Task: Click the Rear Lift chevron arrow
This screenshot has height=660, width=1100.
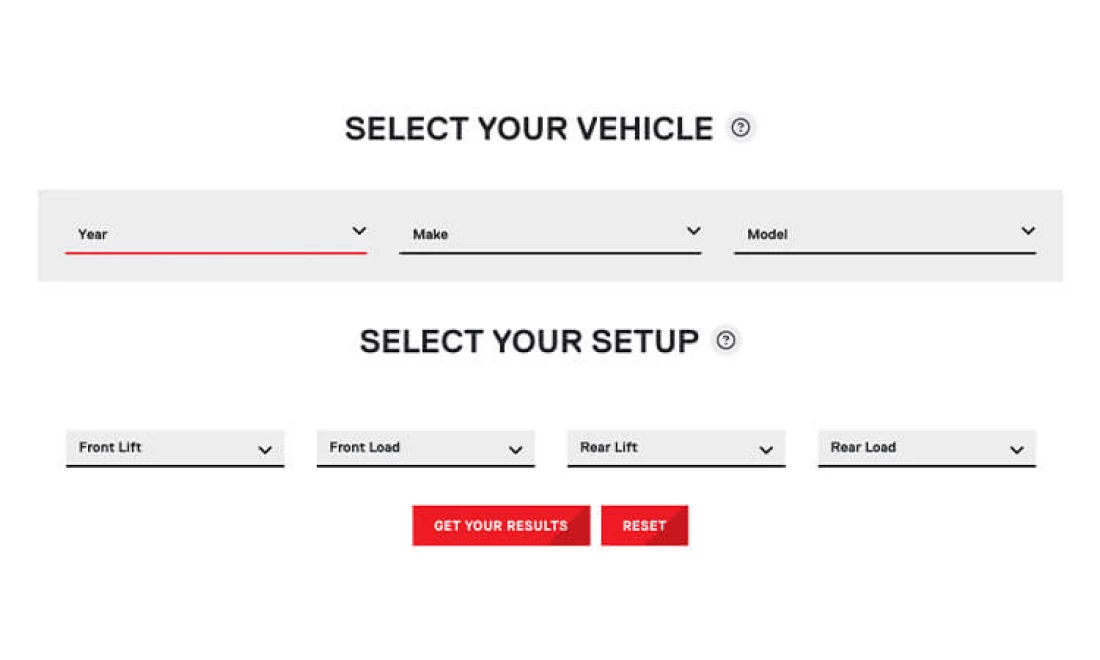Action: click(x=766, y=450)
